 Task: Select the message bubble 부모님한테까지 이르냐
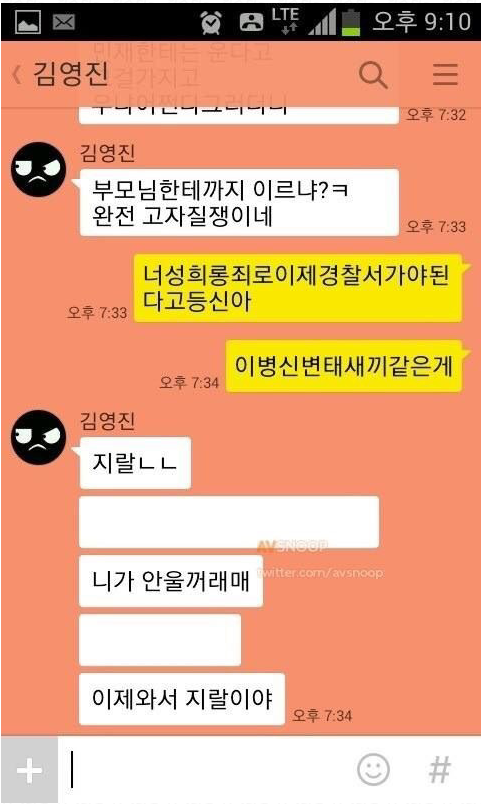(x=239, y=203)
